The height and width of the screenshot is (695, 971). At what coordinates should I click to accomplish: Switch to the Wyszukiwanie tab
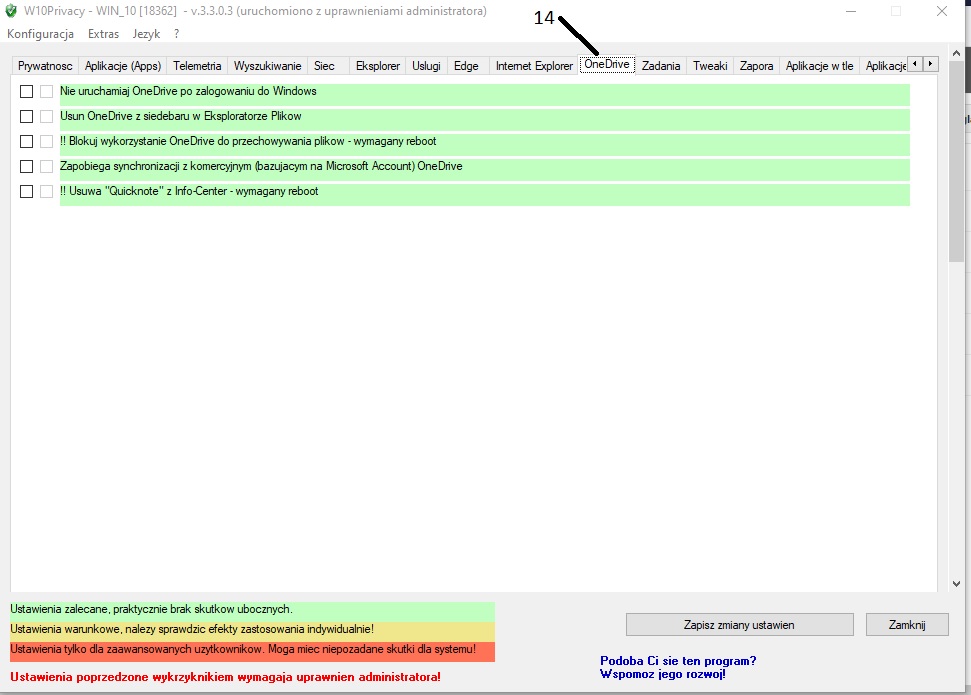268,66
